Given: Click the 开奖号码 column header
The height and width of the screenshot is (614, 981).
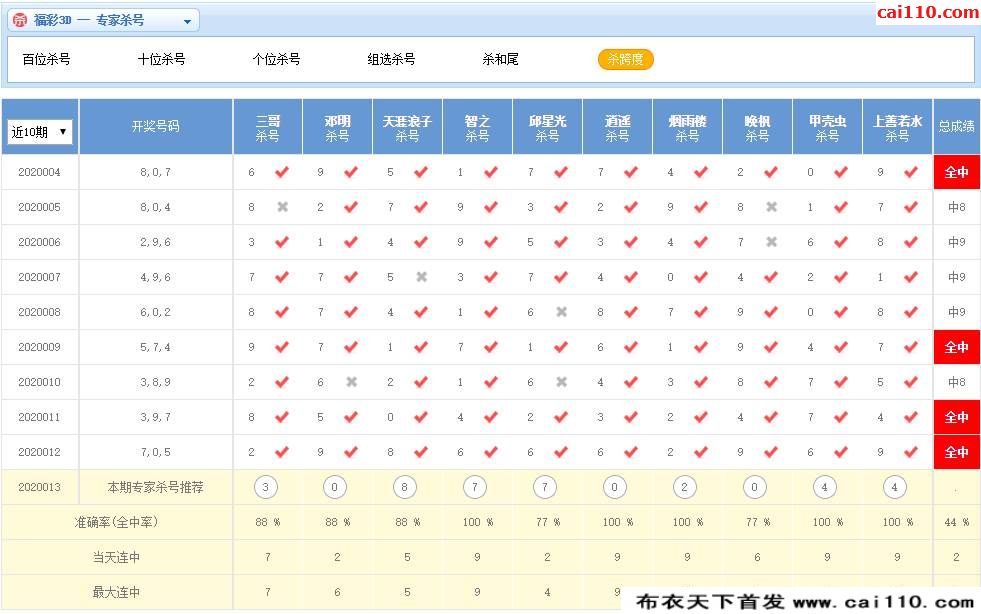Looking at the screenshot, I should [156, 126].
